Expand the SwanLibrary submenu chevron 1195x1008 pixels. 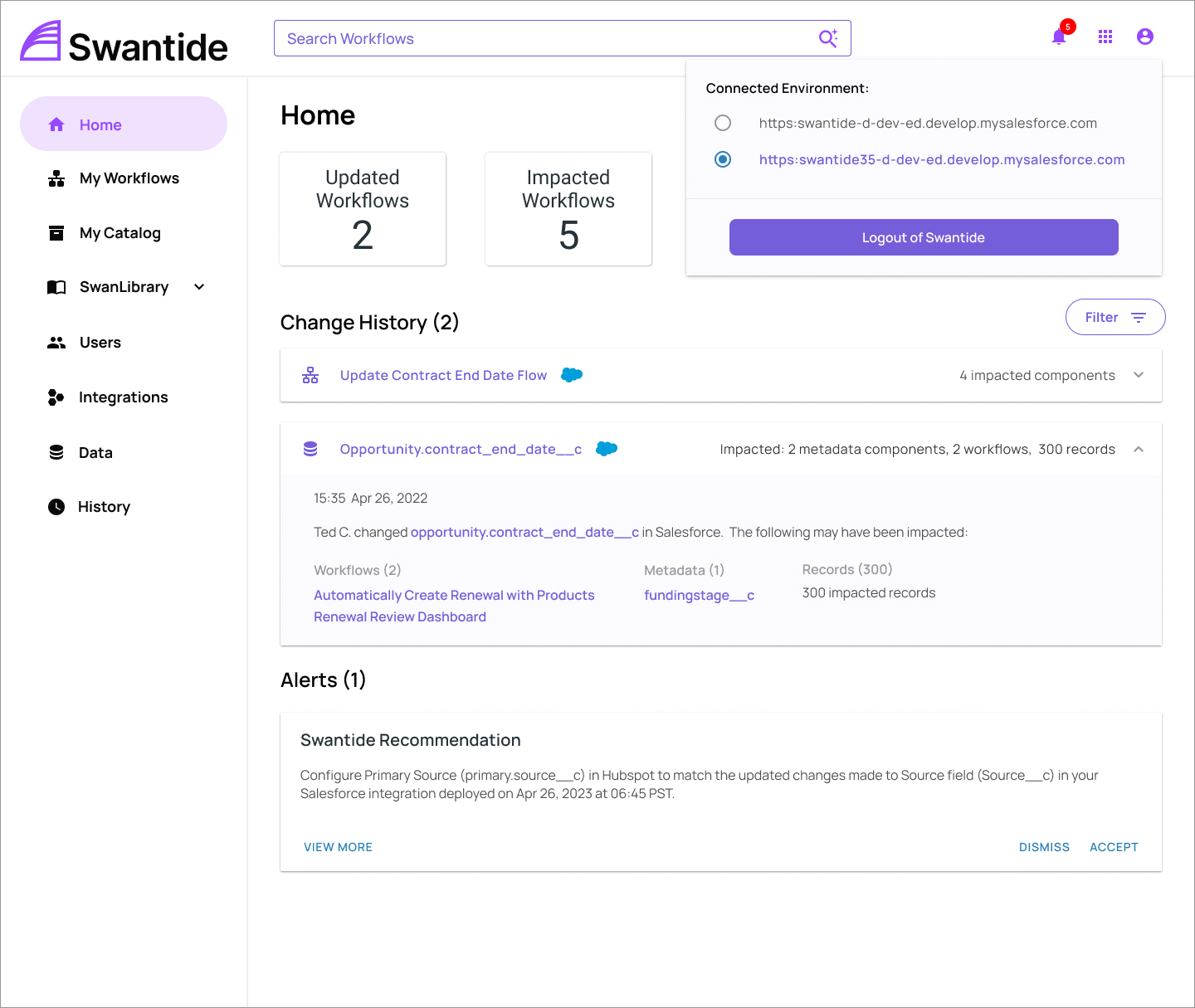(x=199, y=287)
